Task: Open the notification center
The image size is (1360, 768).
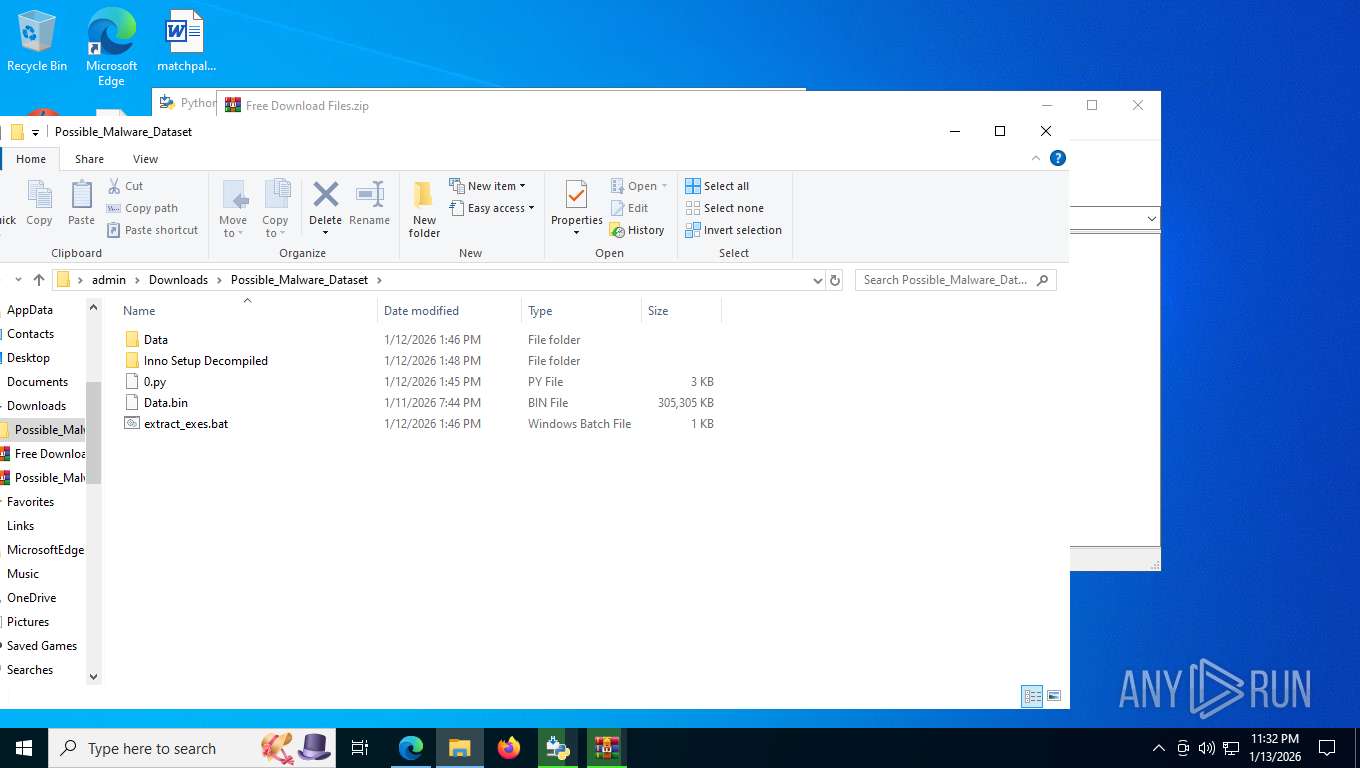Action: (x=1327, y=748)
